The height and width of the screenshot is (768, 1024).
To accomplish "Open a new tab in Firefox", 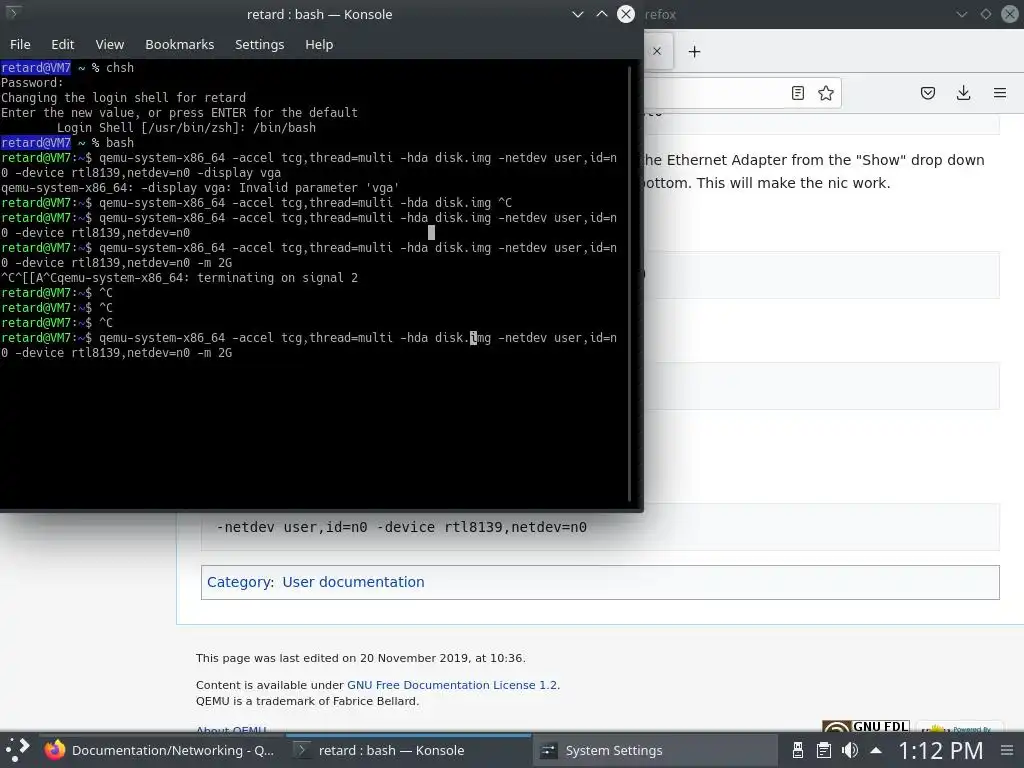I will tap(694, 52).
